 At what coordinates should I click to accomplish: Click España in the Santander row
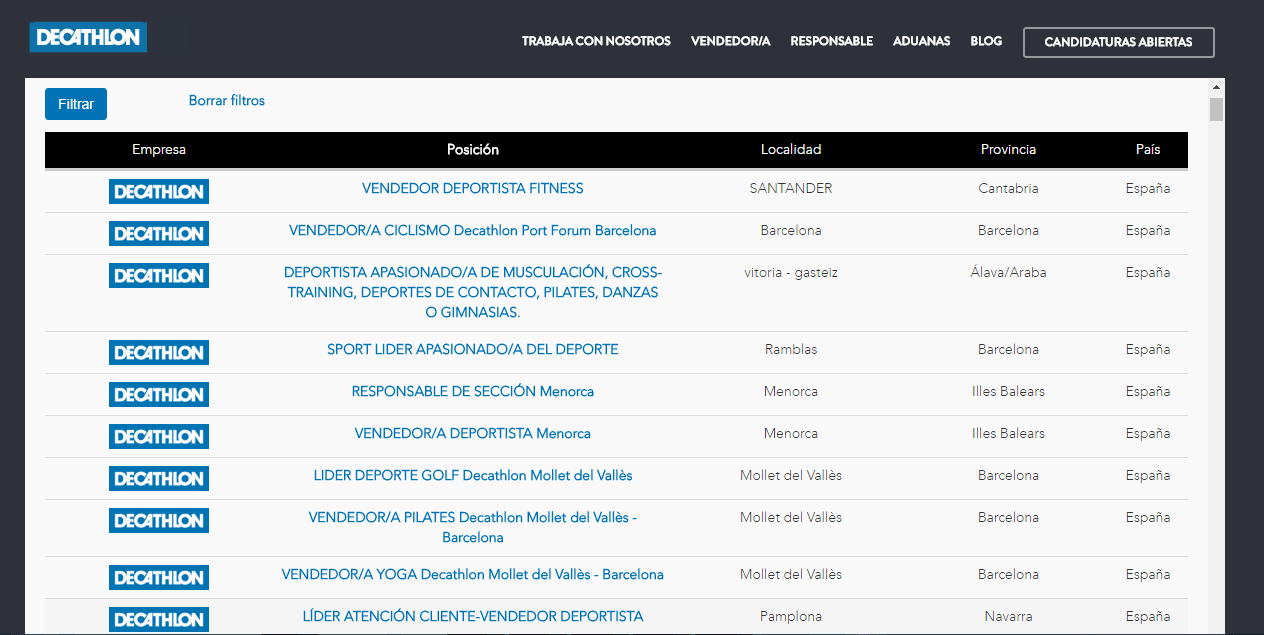[1148, 189]
